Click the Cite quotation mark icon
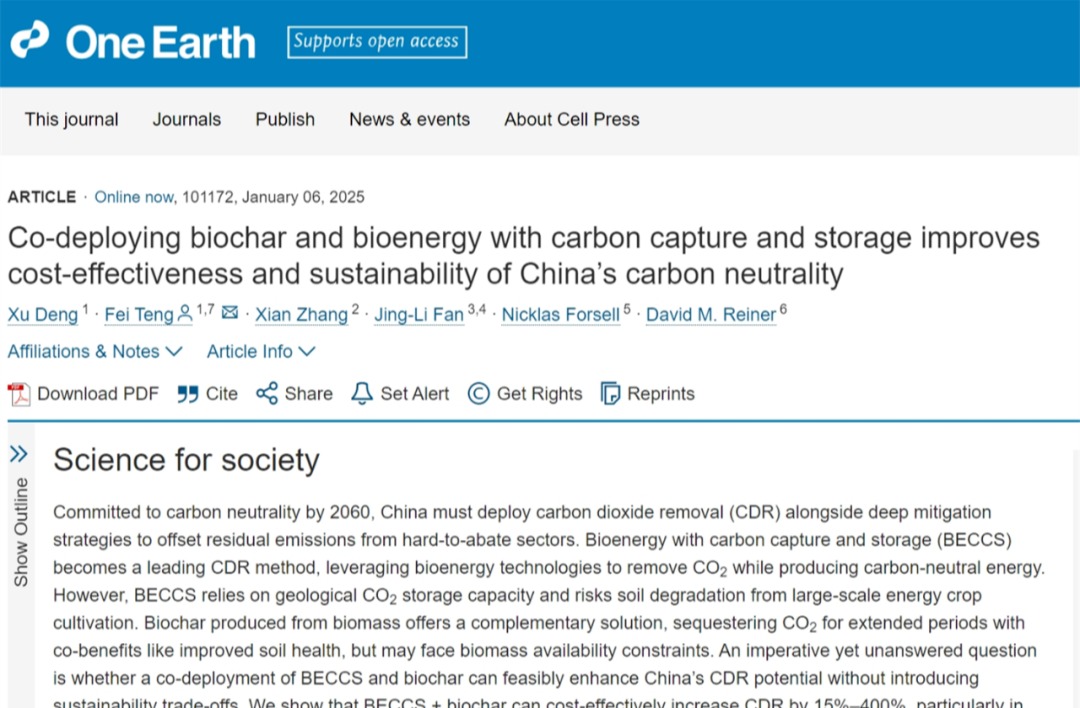 (188, 394)
